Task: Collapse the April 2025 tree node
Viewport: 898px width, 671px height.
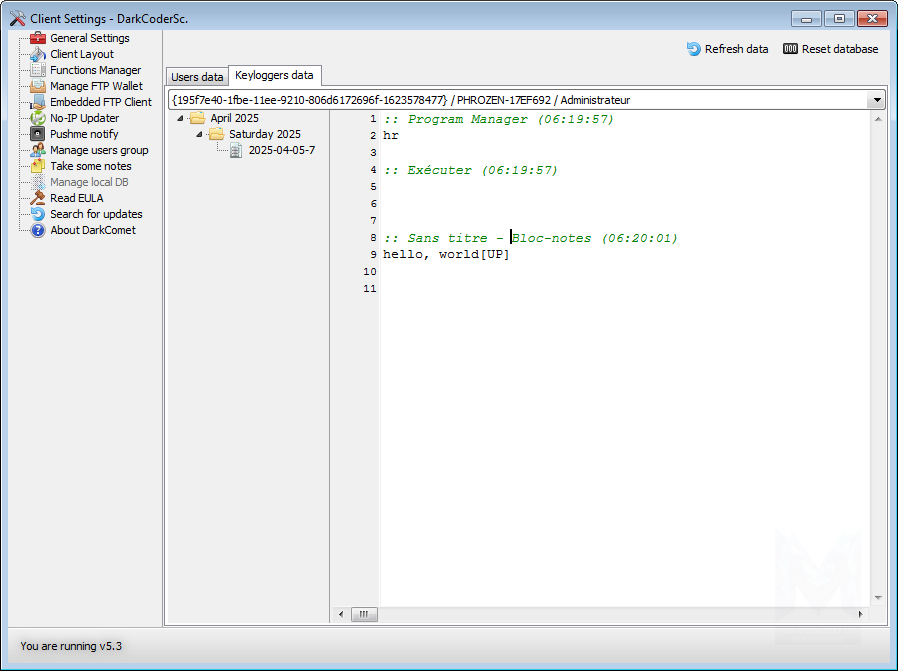Action: point(180,118)
